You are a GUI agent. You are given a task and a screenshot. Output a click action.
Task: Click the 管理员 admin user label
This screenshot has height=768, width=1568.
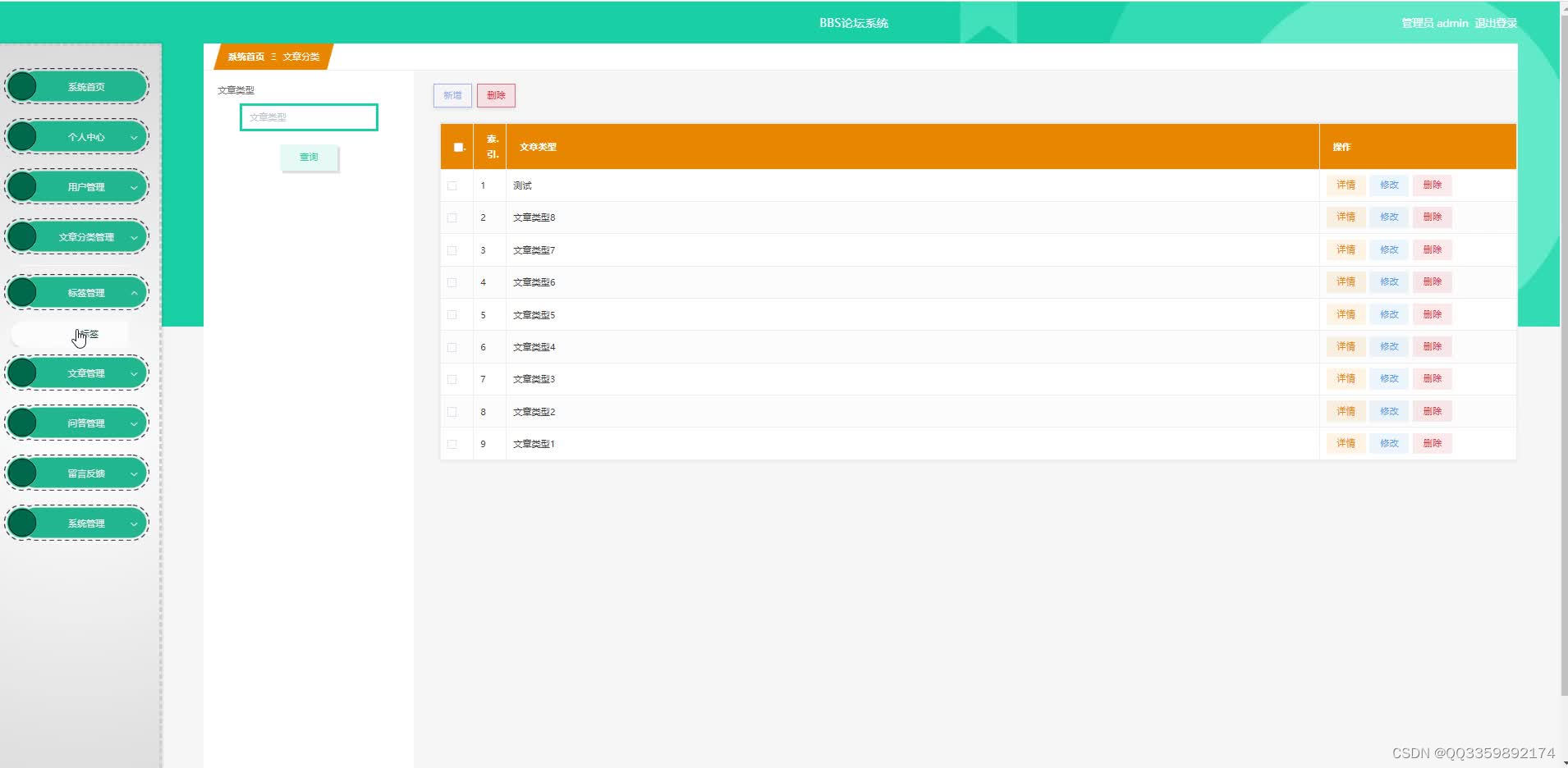tap(1434, 23)
